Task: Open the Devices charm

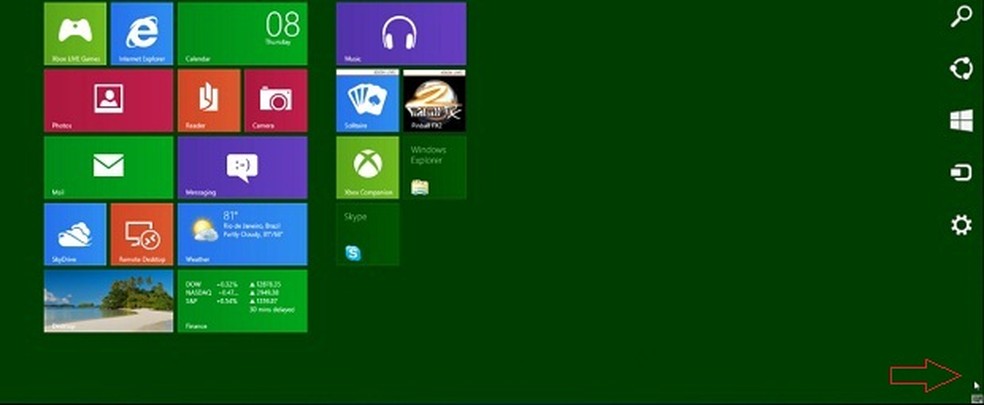Action: [x=961, y=172]
